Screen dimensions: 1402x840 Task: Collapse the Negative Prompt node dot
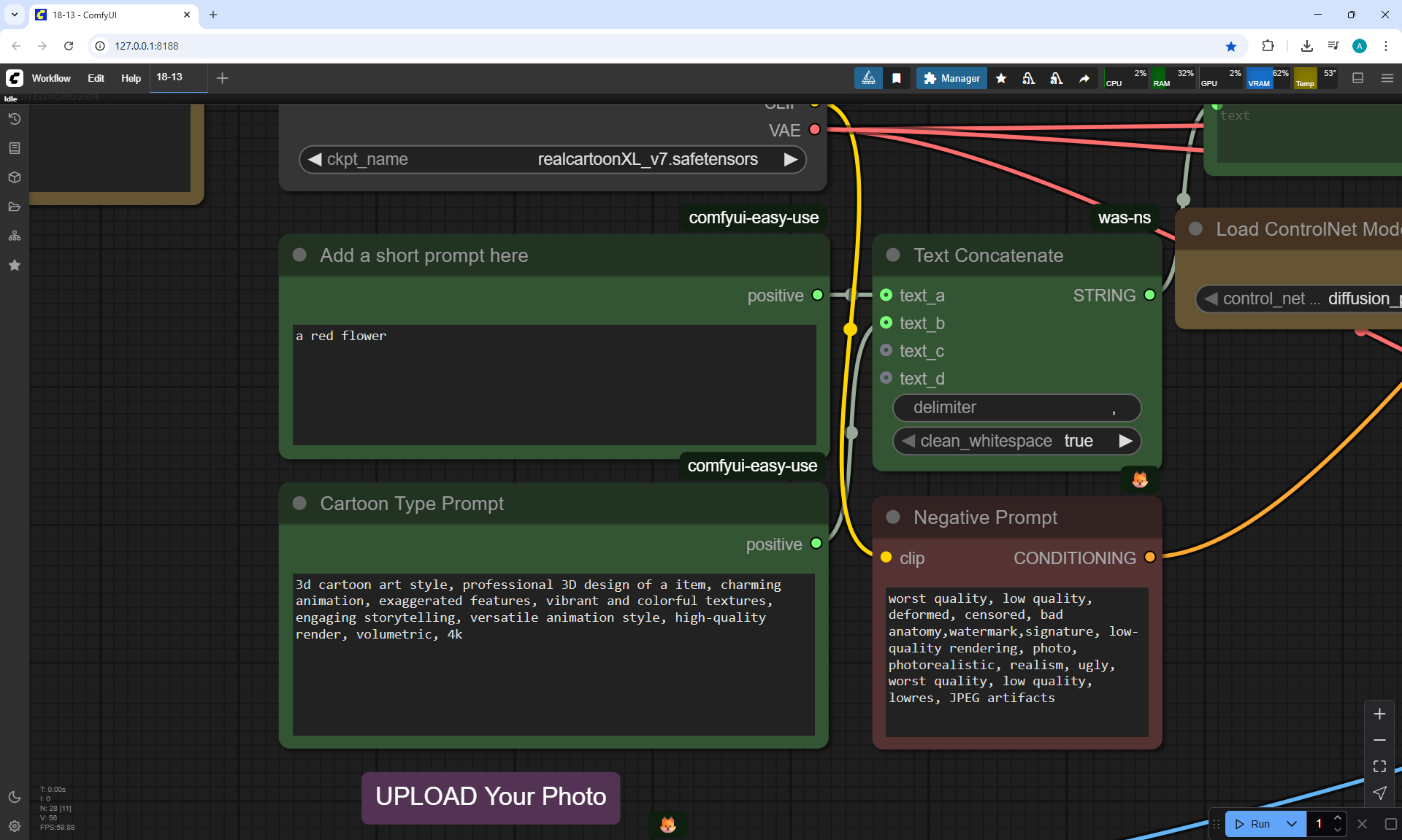(x=892, y=517)
